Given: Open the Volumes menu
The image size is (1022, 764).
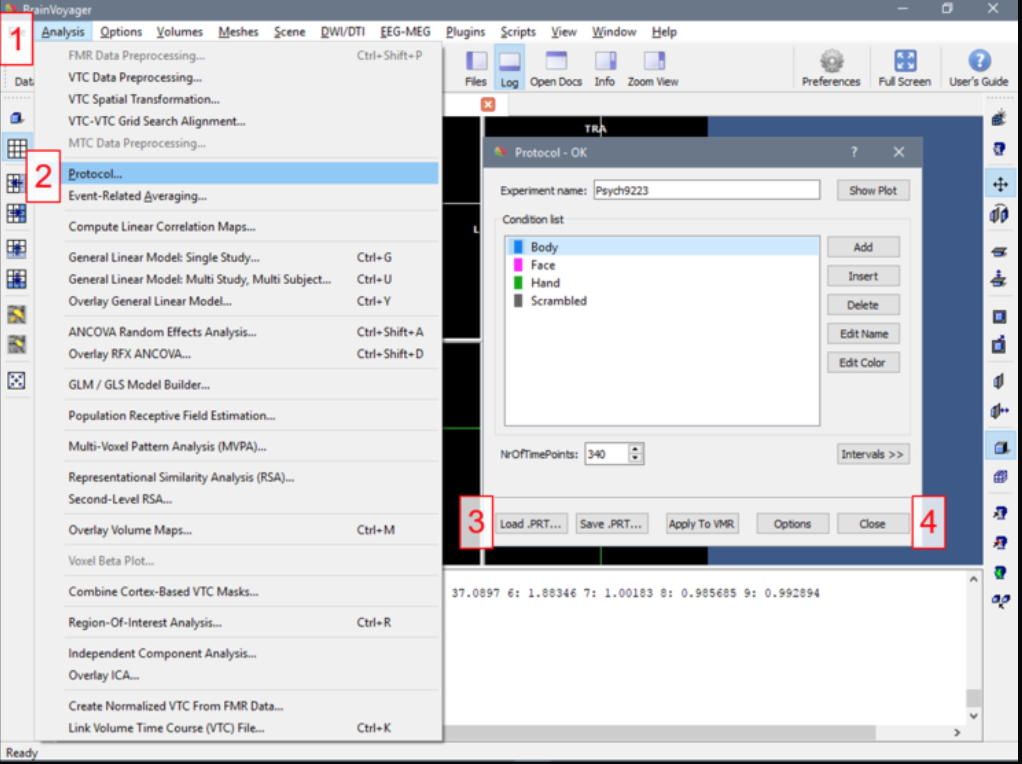Looking at the screenshot, I should click(179, 32).
